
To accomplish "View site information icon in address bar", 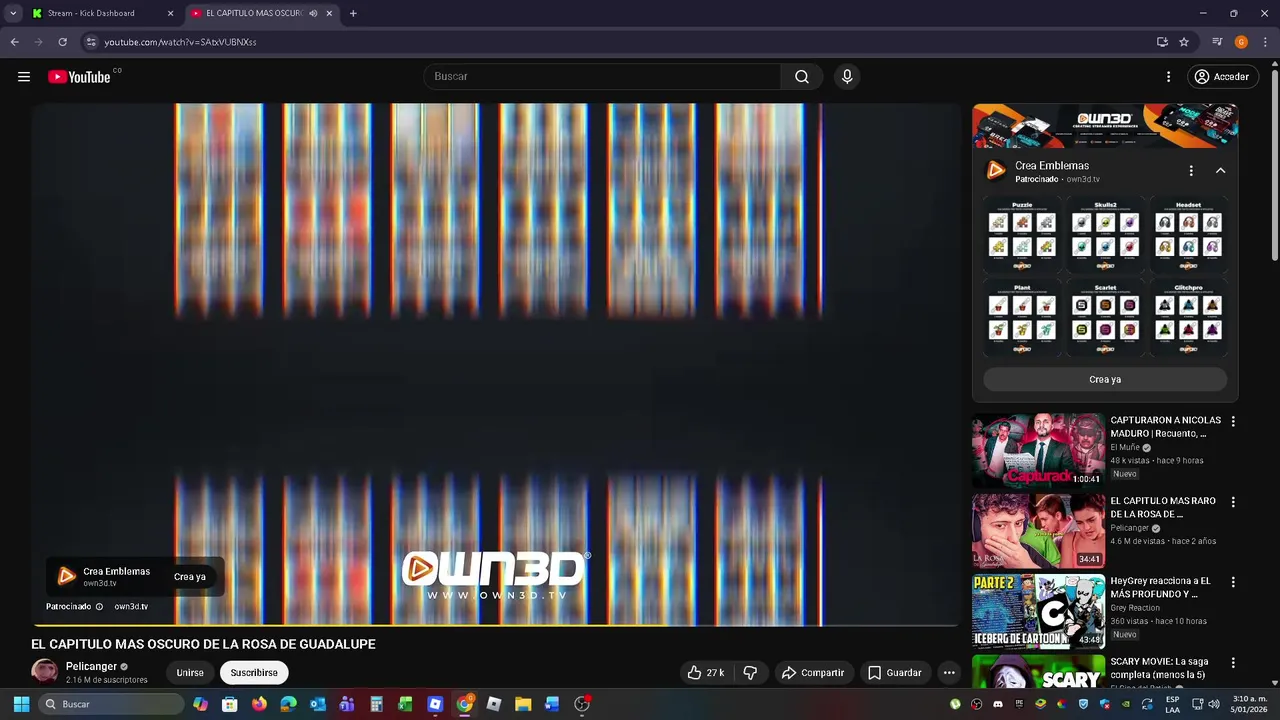I will point(91,42).
